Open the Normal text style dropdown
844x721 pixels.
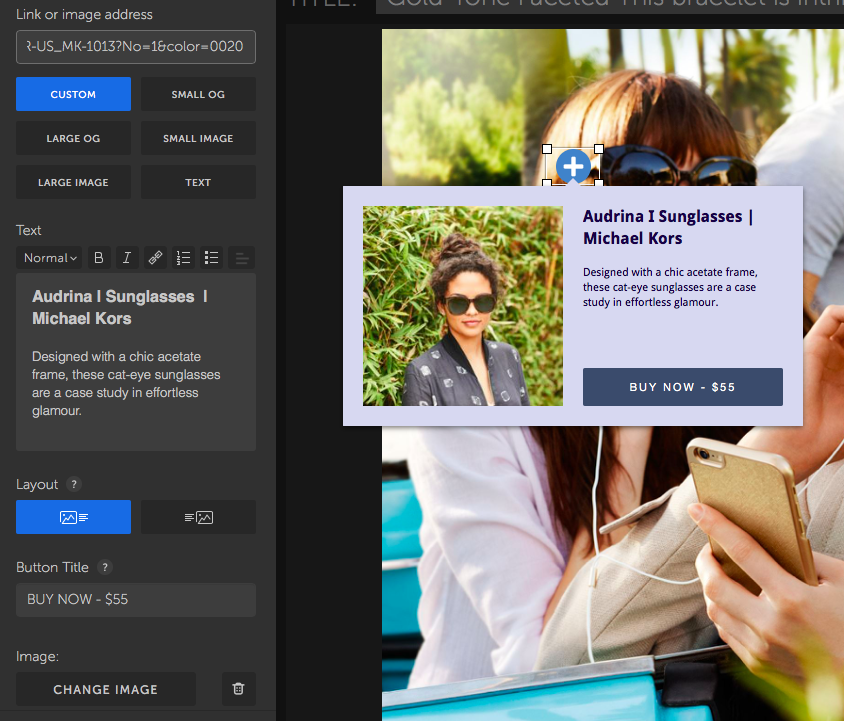(50, 258)
